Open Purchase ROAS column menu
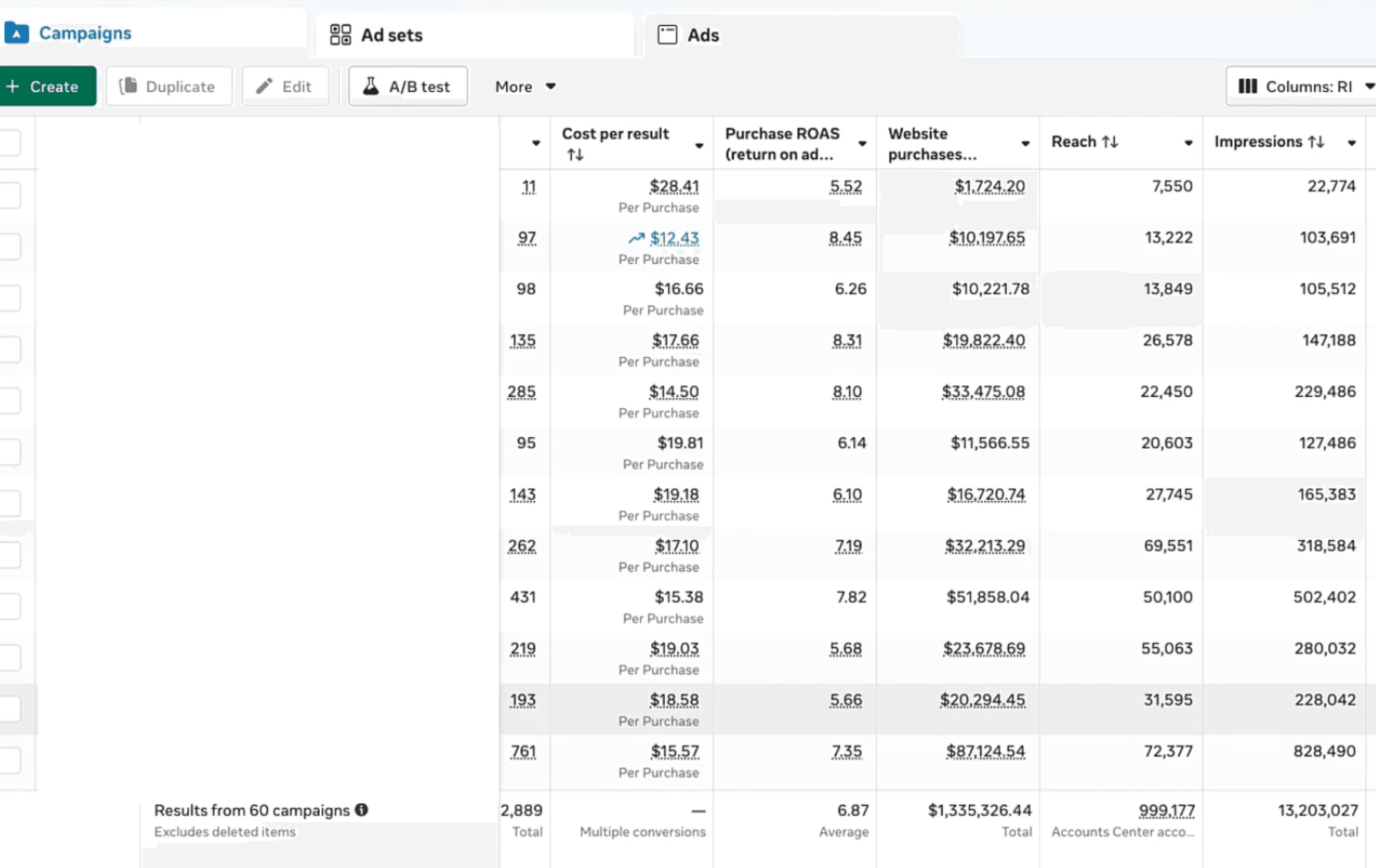Viewport: 1376px width, 868px height. click(x=862, y=144)
